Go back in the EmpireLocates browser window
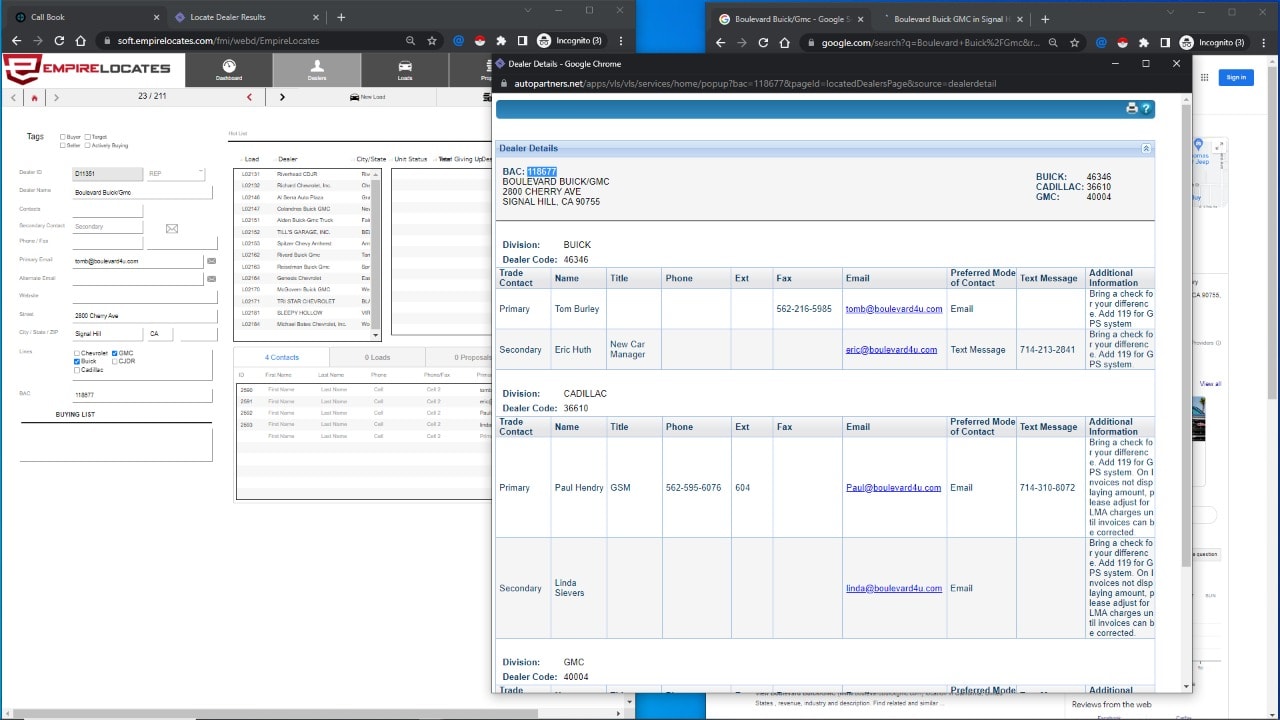The image size is (1280, 720). [16, 41]
